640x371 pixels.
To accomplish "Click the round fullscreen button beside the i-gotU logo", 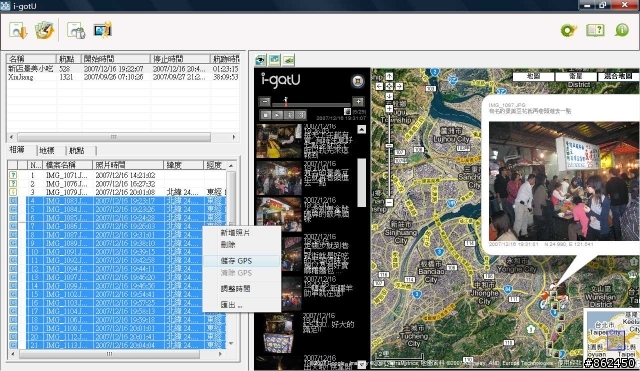I will (x=358, y=81).
